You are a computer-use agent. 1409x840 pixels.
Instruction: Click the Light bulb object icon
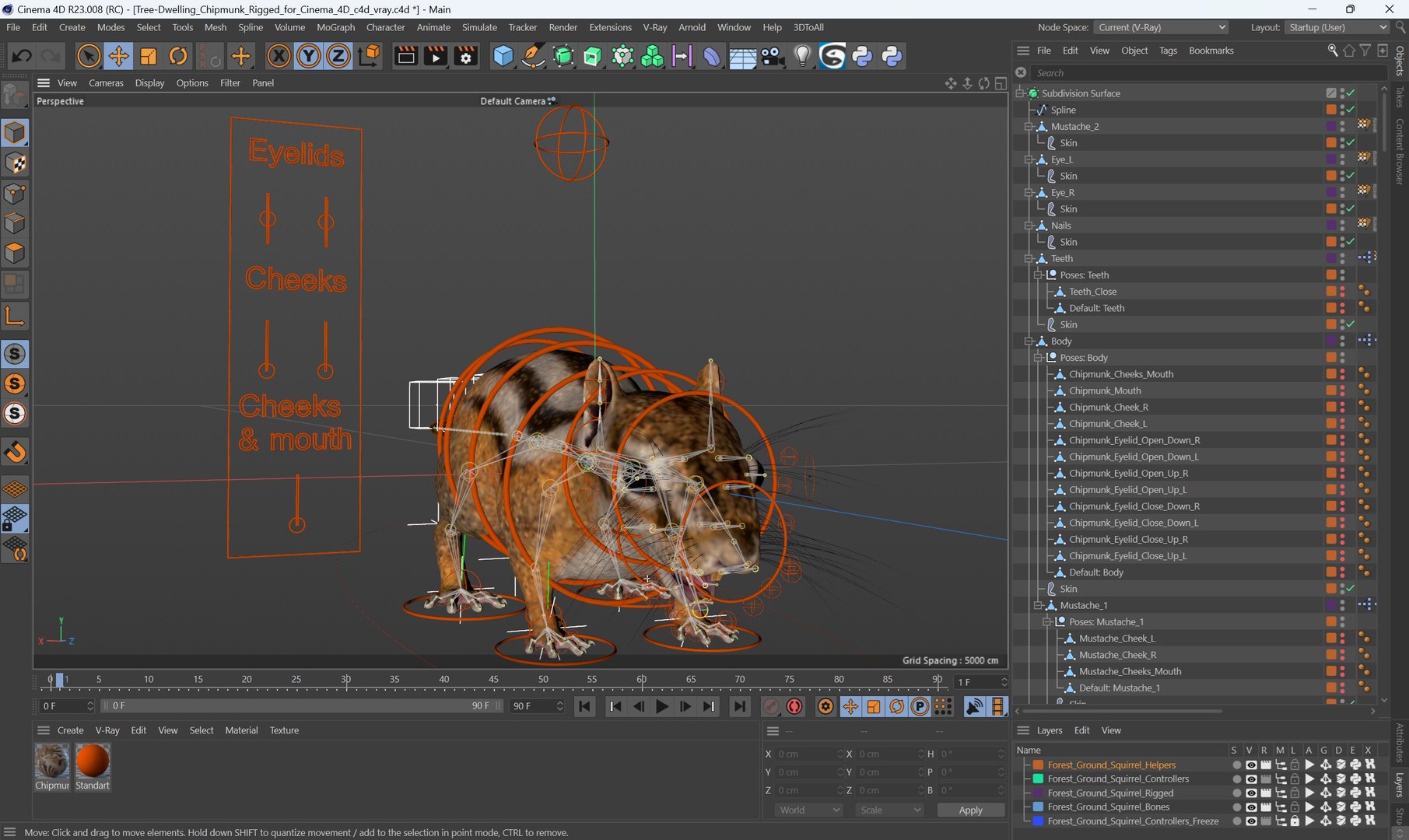(802, 56)
